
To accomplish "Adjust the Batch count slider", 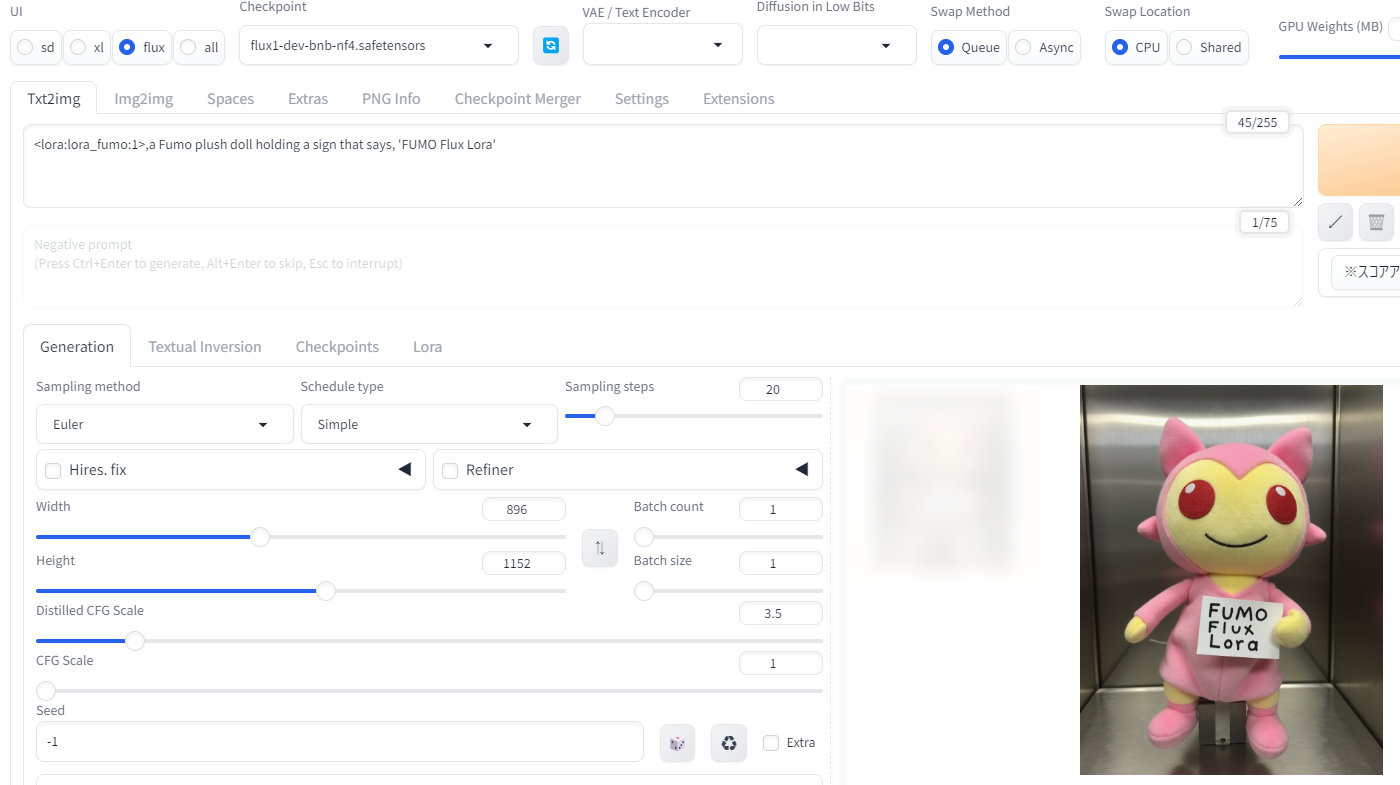I will tap(728, 537).
